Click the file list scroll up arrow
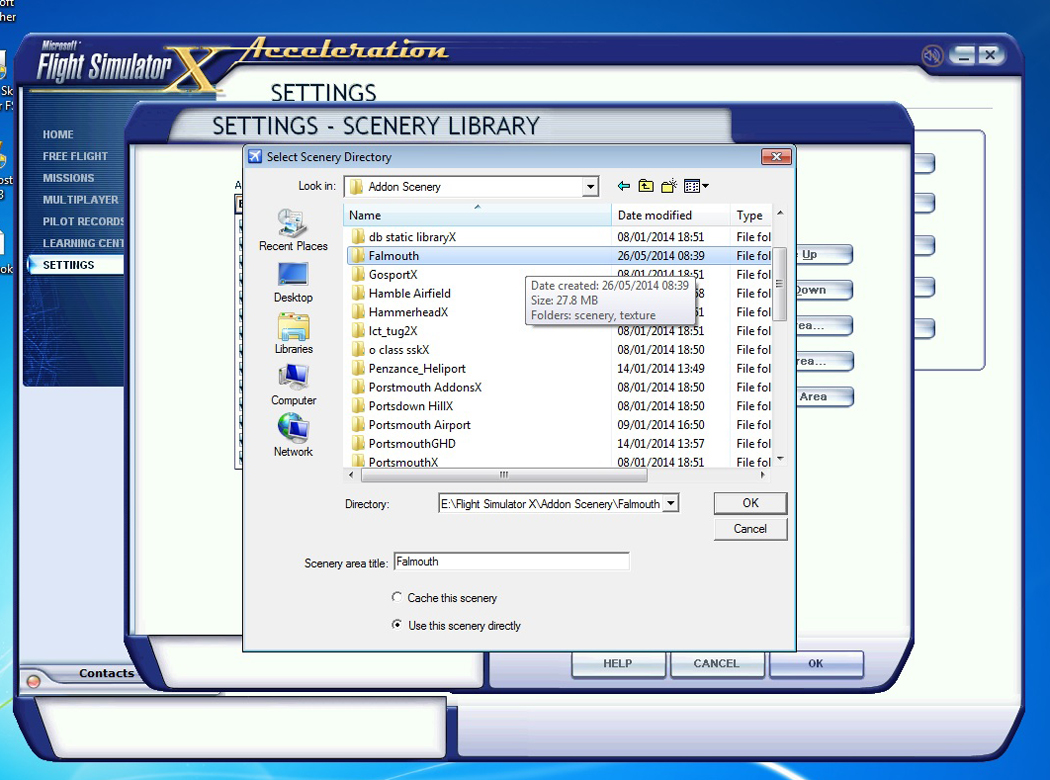 (779, 214)
